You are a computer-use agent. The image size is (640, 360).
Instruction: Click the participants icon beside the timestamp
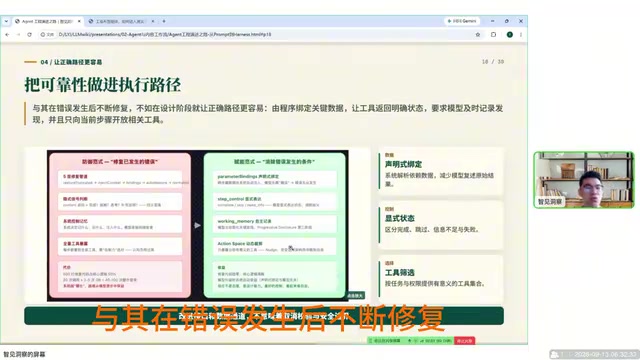coord(554,354)
